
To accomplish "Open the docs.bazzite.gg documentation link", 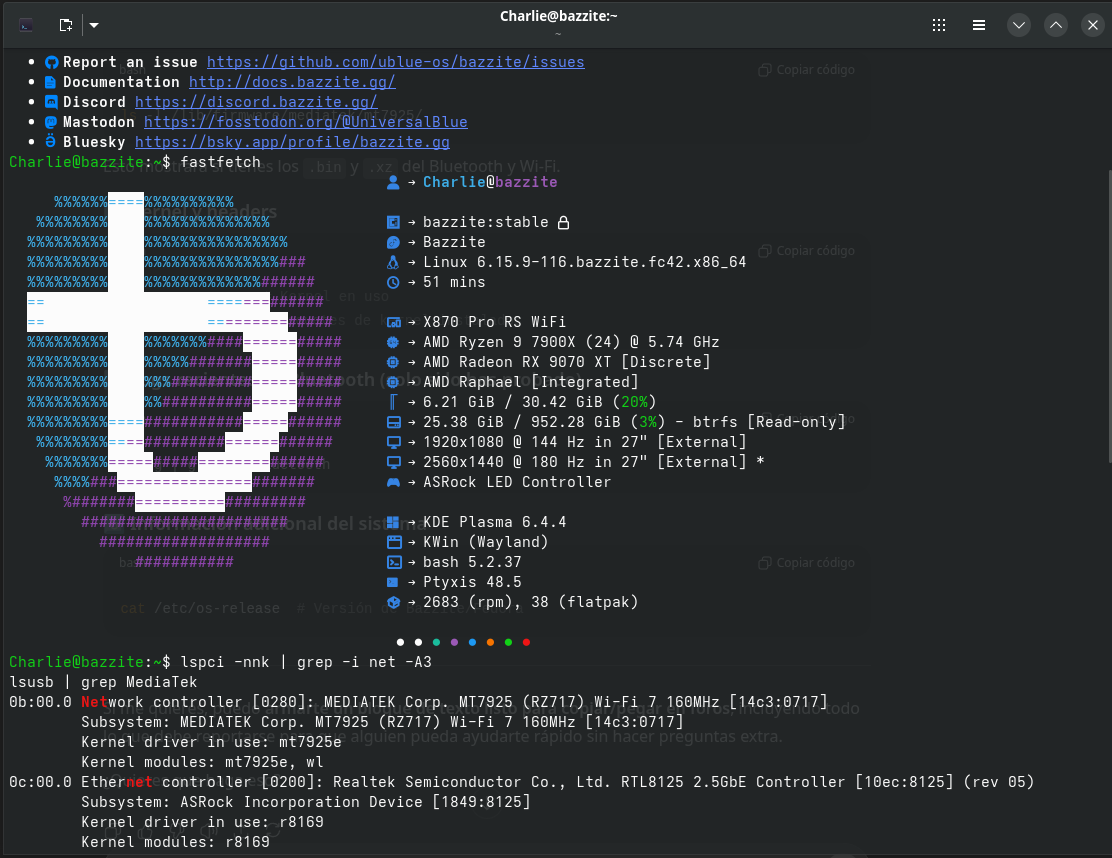I will 292,82.
